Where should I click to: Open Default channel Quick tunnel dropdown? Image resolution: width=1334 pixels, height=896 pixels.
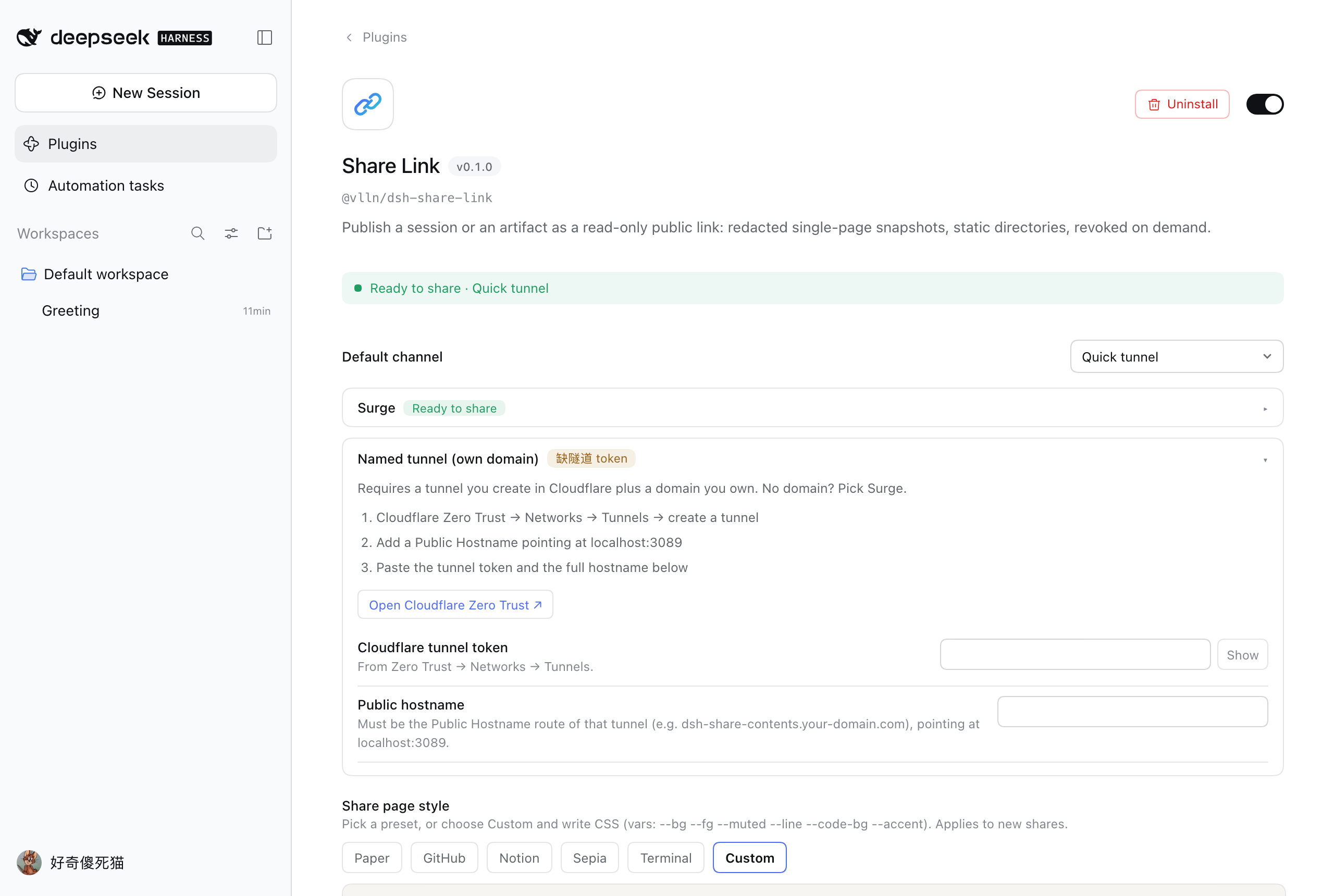(1177, 356)
